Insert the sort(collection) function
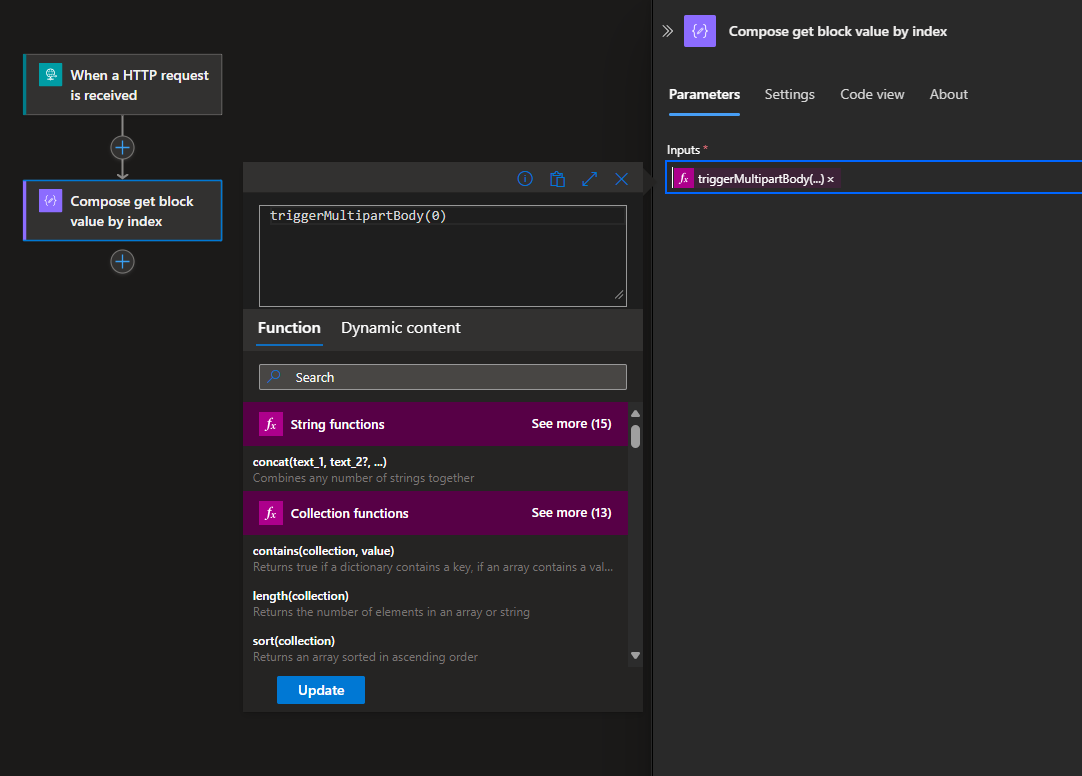 point(435,648)
